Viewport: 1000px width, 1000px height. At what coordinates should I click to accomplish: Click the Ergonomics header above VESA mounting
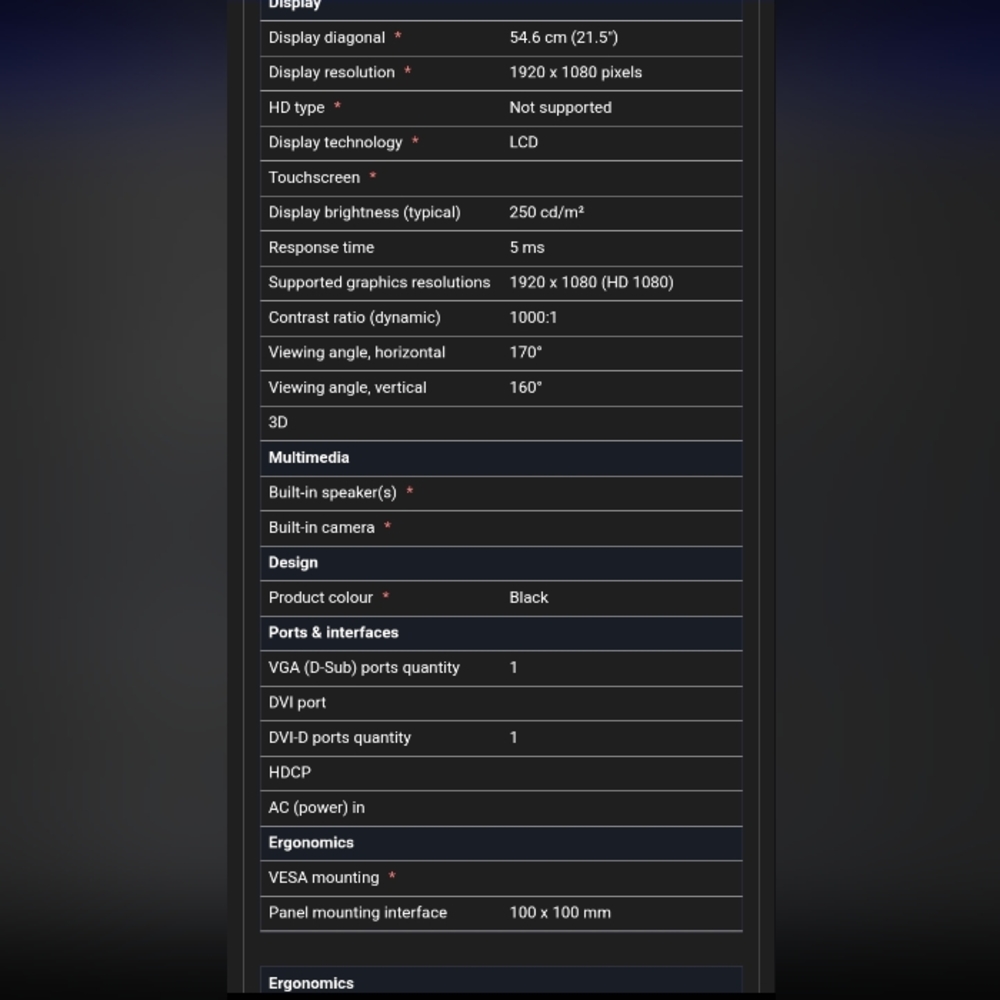coord(501,843)
